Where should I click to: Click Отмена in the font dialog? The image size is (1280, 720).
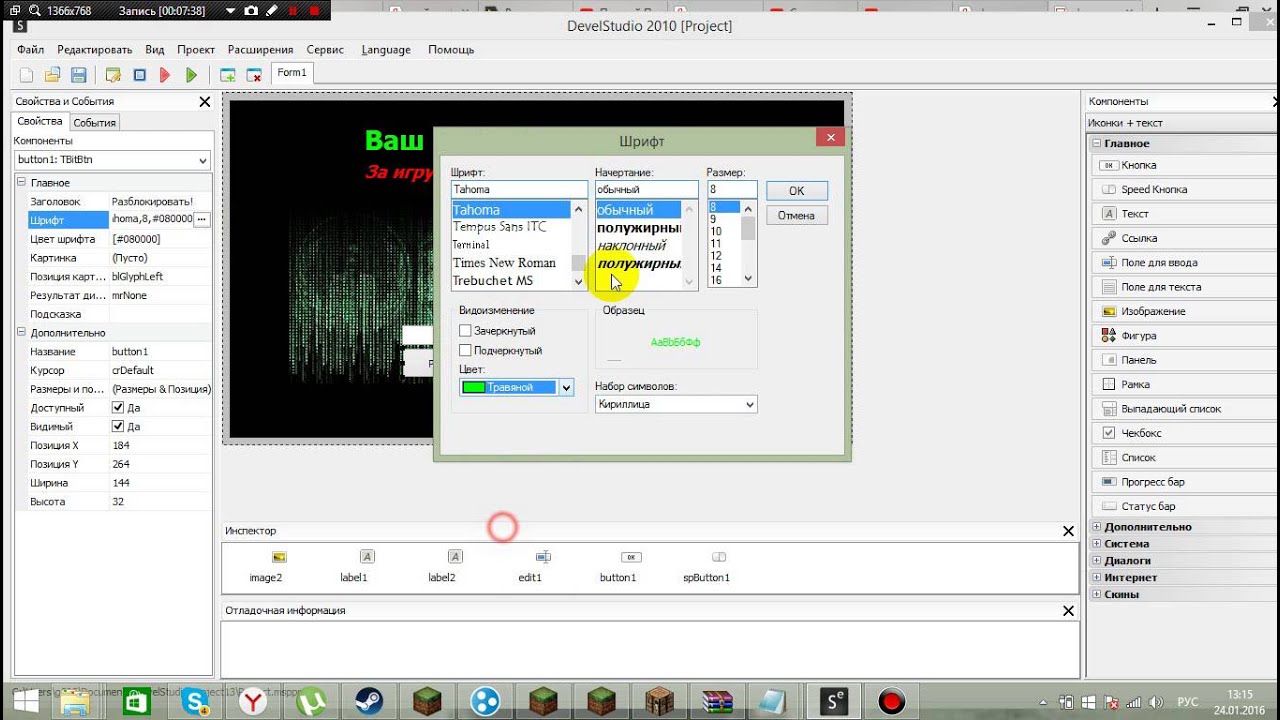tap(797, 215)
